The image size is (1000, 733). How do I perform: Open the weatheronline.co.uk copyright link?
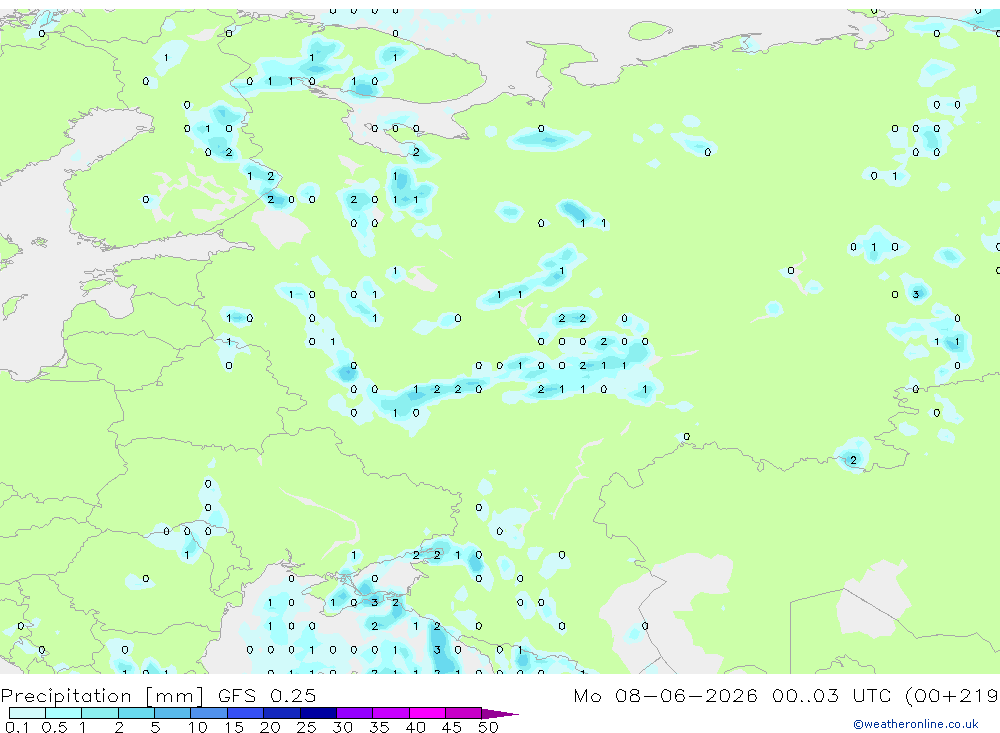pos(916,724)
